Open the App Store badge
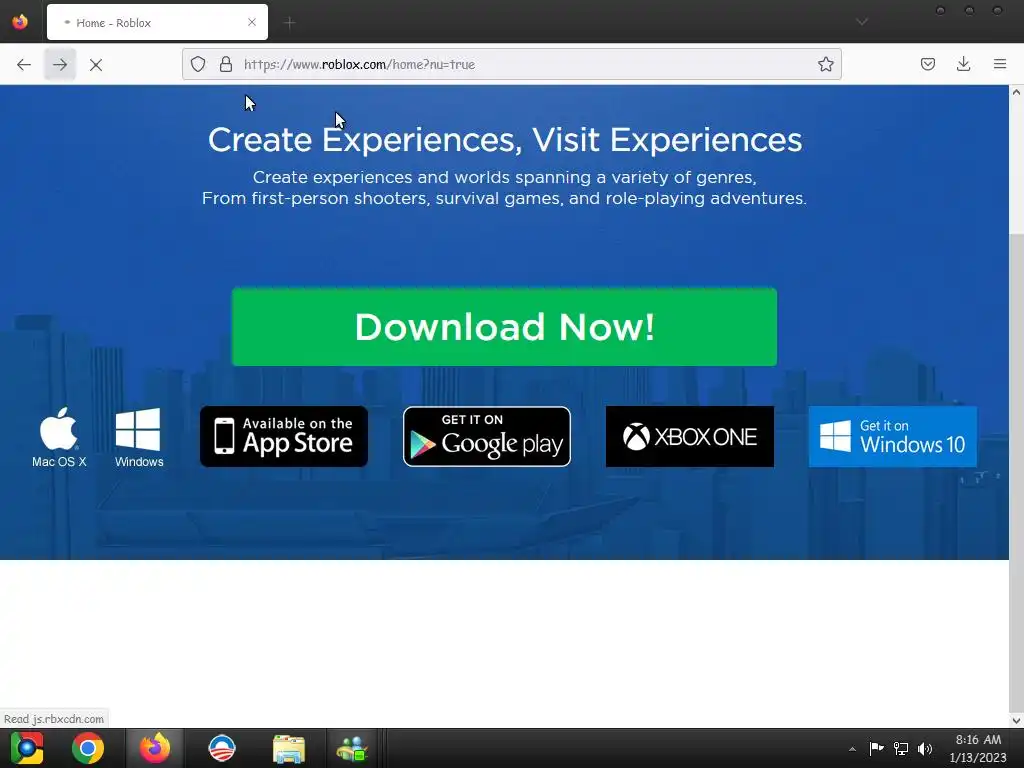The height and width of the screenshot is (768, 1024). pos(284,436)
